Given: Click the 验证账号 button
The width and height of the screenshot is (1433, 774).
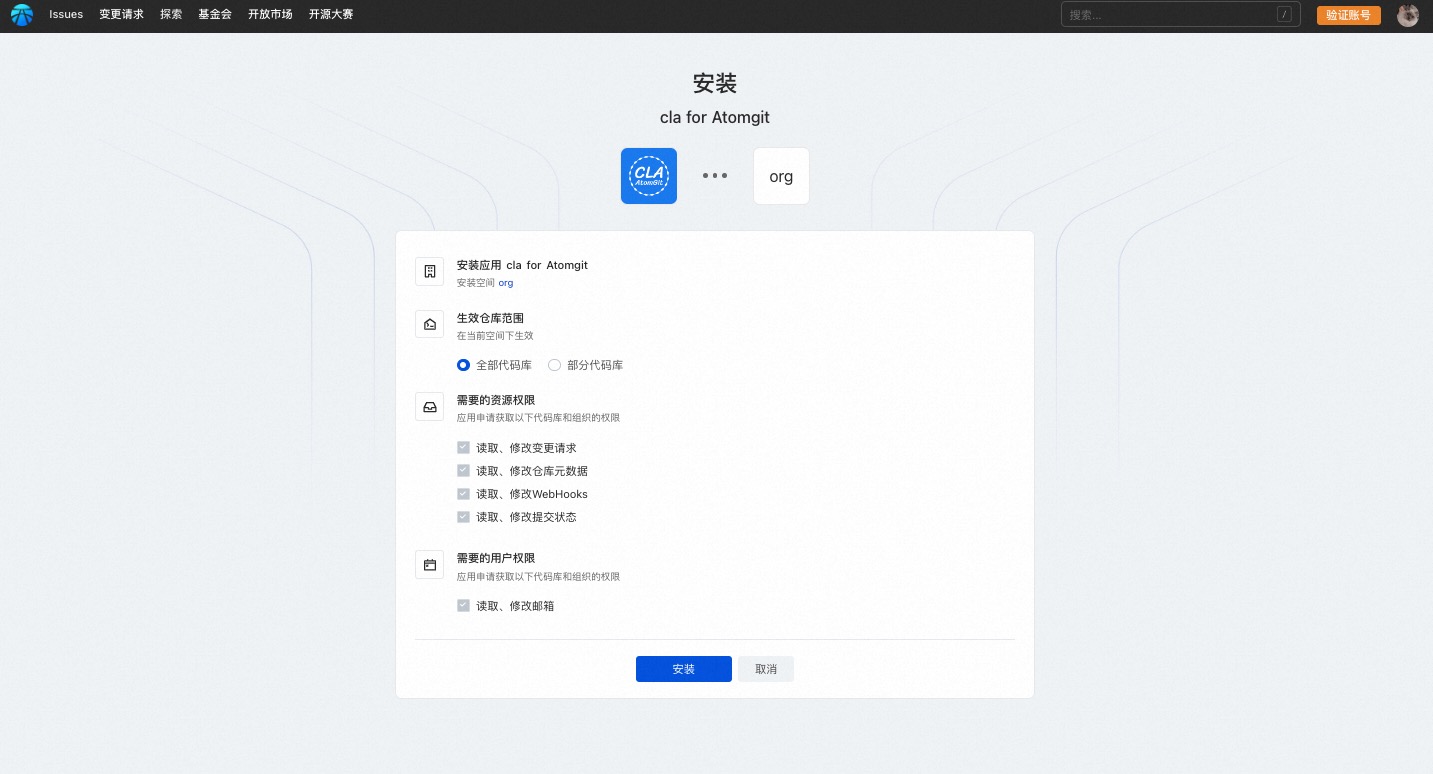Looking at the screenshot, I should click(1349, 15).
